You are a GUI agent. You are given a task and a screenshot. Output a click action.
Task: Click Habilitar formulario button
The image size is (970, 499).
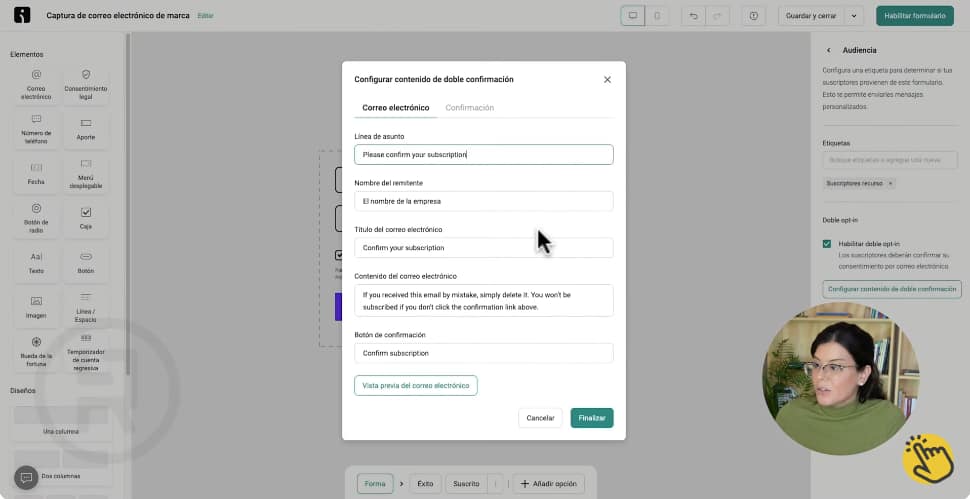coord(914,15)
